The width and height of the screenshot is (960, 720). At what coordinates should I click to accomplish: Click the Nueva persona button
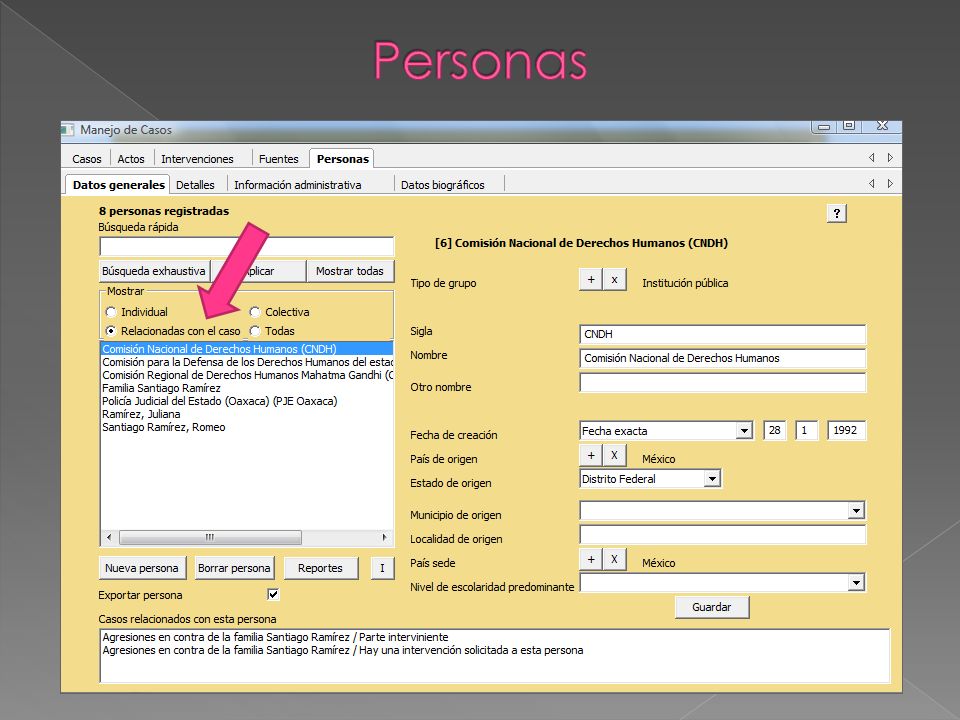pos(141,568)
